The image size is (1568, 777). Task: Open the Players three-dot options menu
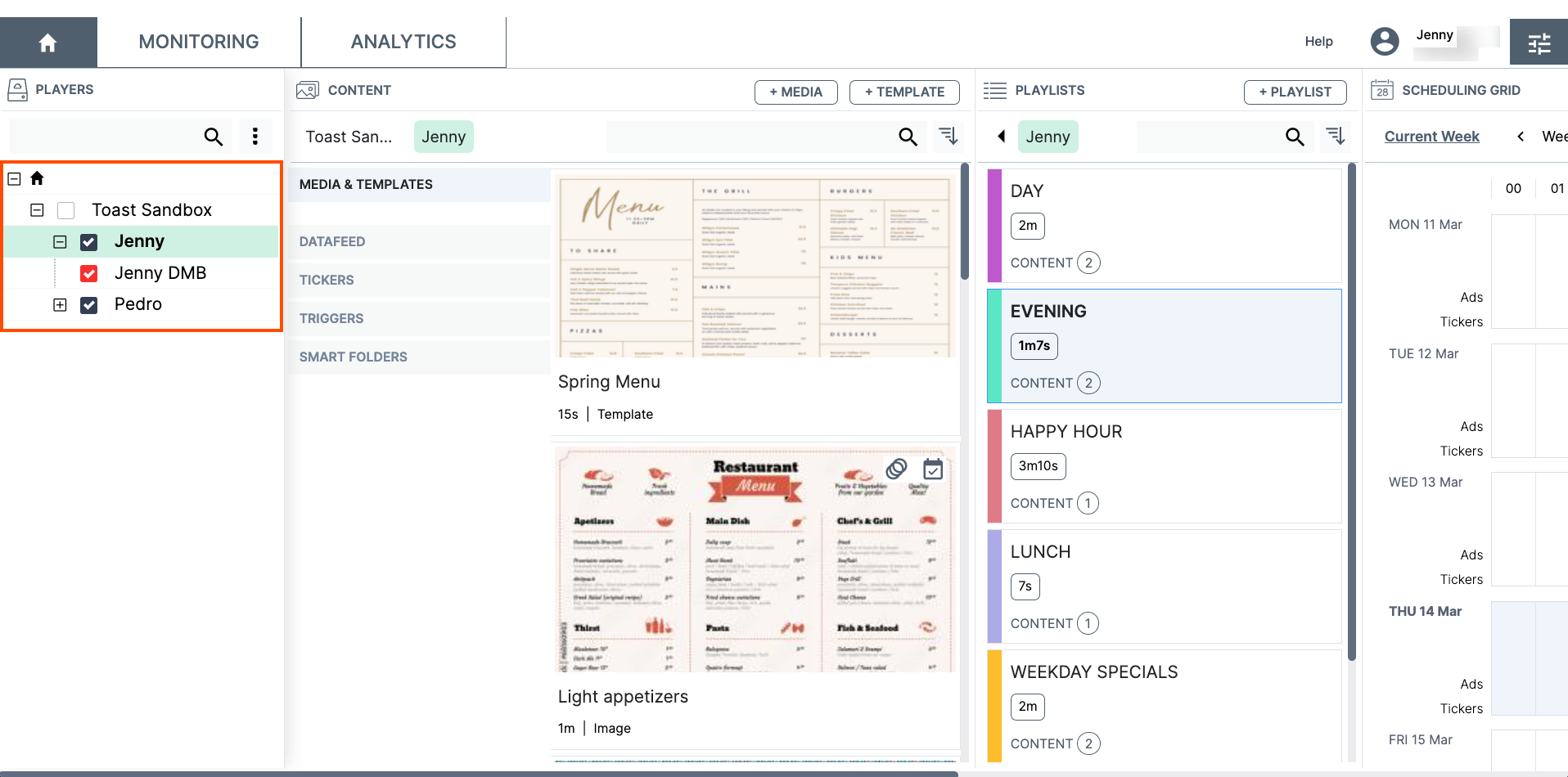255,137
